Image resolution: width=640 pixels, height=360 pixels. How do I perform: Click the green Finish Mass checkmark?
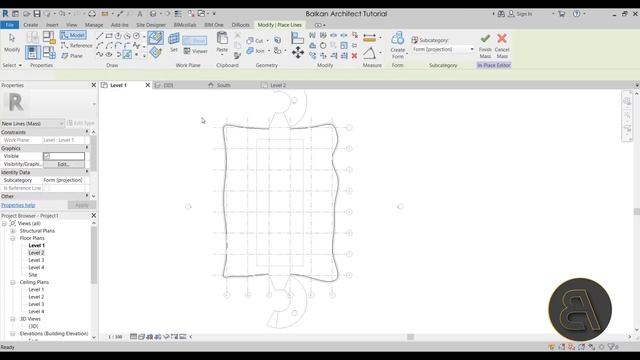(485, 39)
